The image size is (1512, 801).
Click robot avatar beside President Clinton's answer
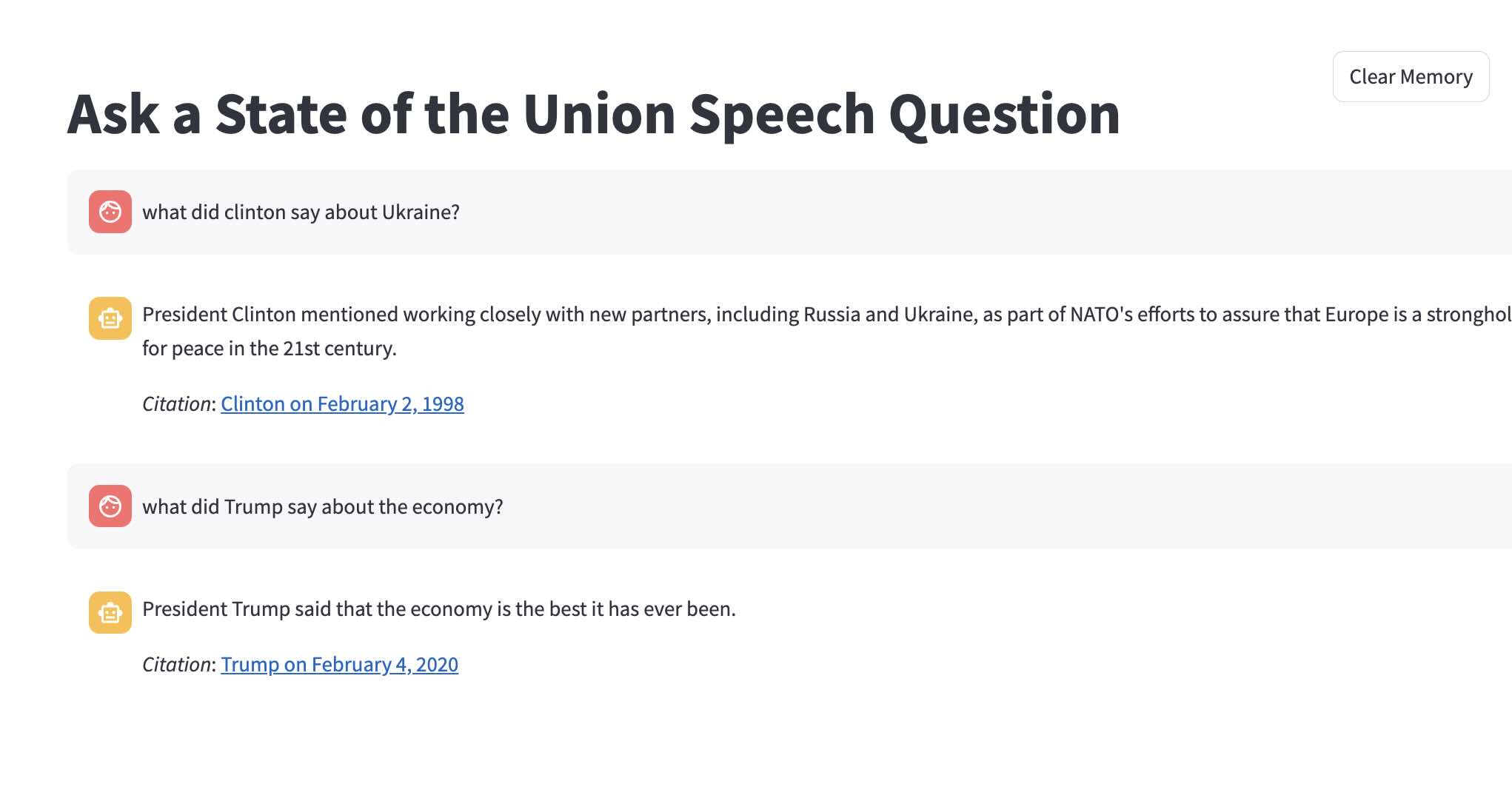click(x=110, y=318)
